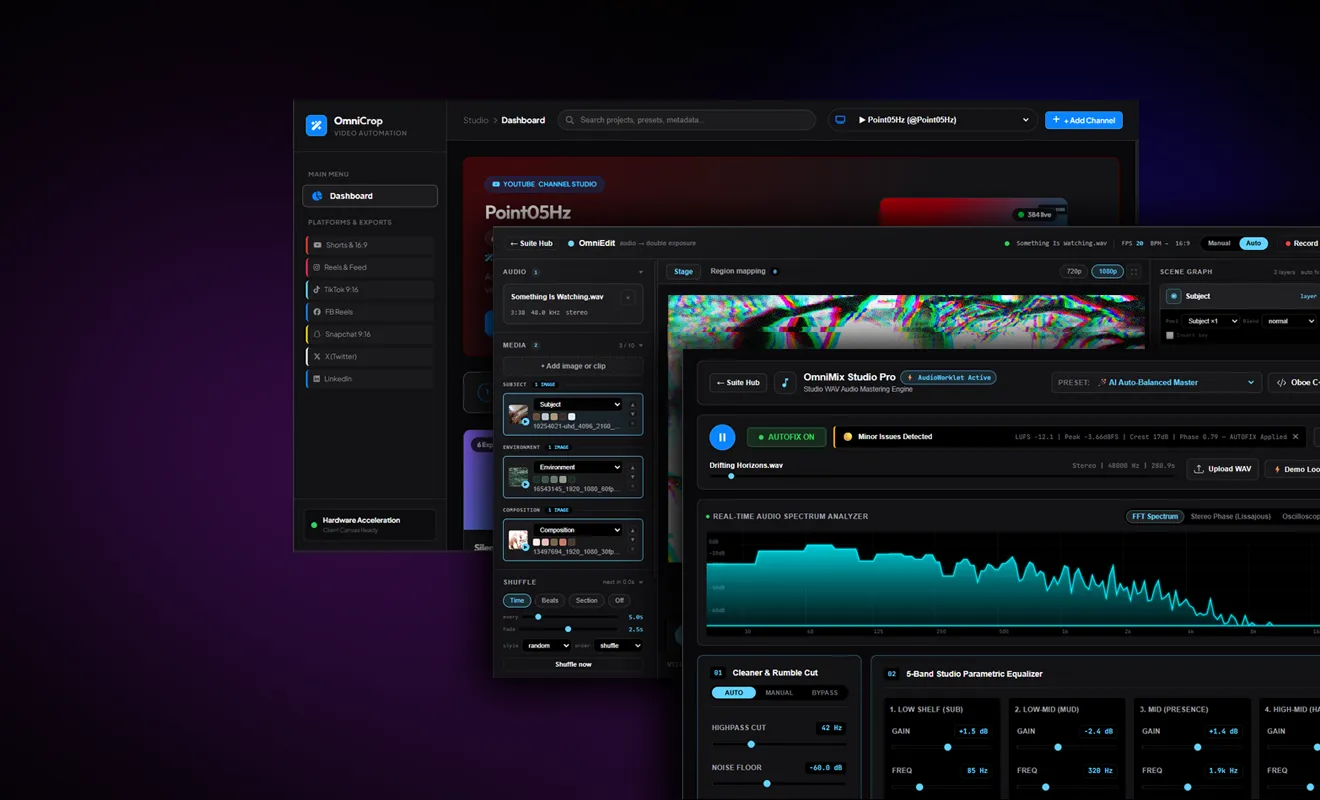Click the Subject layer icon in Scene Graph
The width and height of the screenshot is (1320, 800).
click(1174, 296)
